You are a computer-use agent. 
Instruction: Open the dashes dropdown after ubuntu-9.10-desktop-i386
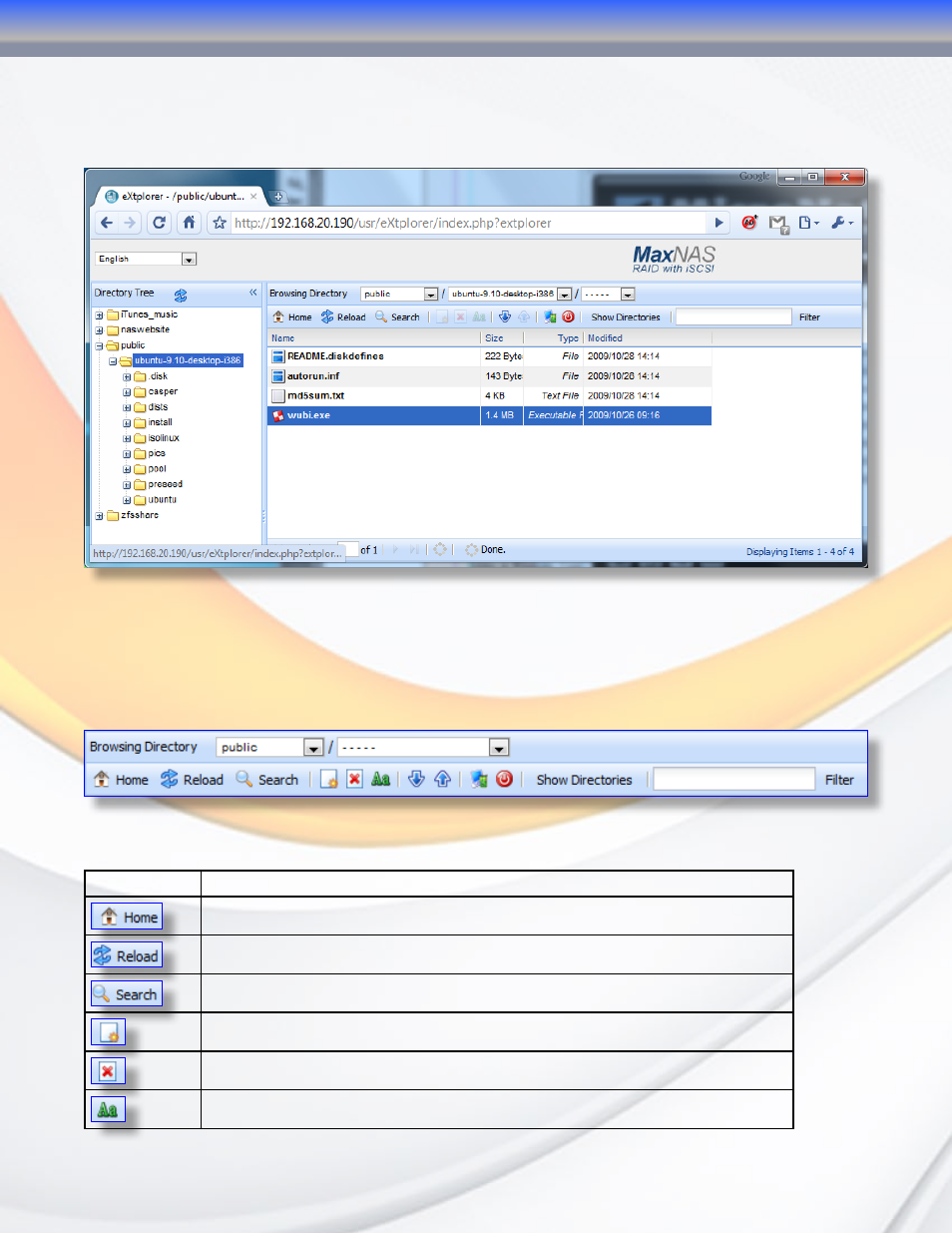(628, 295)
